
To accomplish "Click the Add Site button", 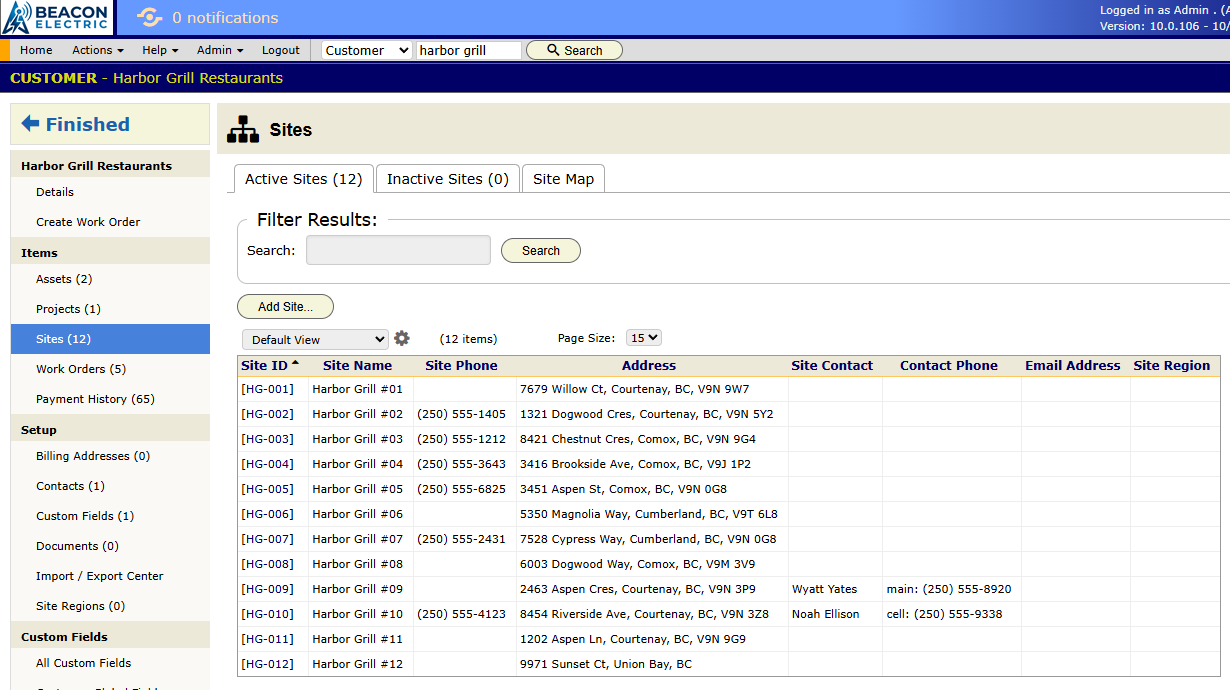I will (x=285, y=307).
